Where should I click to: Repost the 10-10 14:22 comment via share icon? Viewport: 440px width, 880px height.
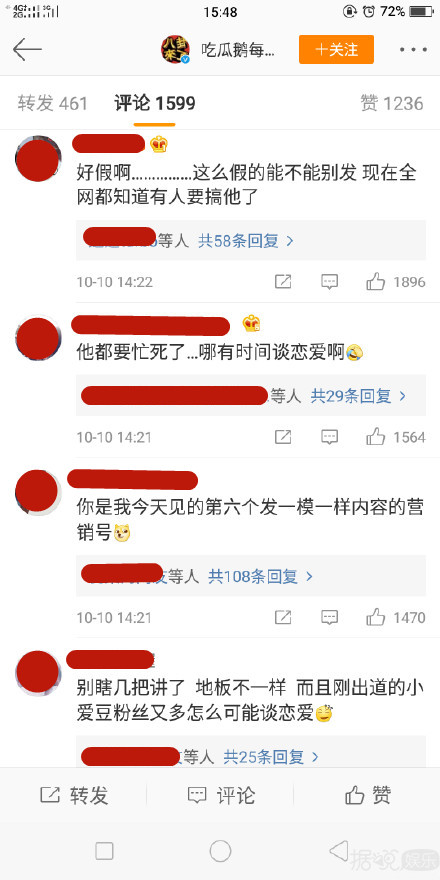(x=283, y=281)
